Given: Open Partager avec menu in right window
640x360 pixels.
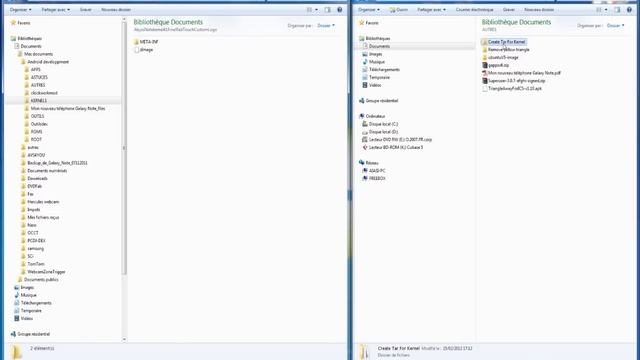Looking at the screenshot, I should (431, 9).
